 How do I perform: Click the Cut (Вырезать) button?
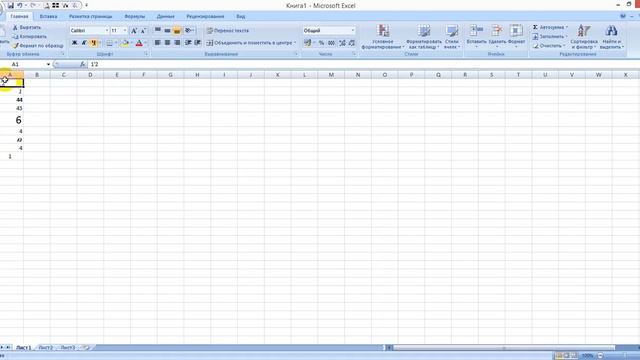pyautogui.click(x=27, y=27)
